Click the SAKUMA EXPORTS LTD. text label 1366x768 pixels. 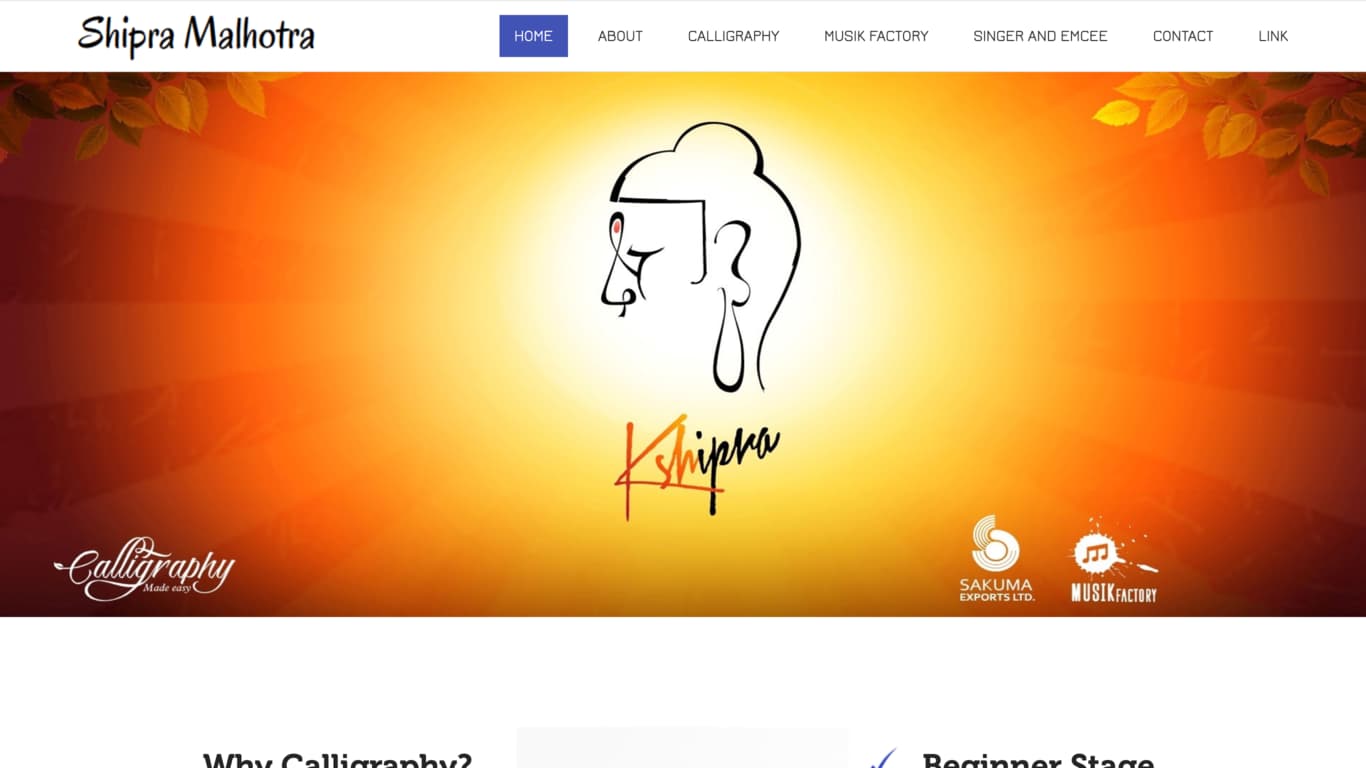pos(997,590)
